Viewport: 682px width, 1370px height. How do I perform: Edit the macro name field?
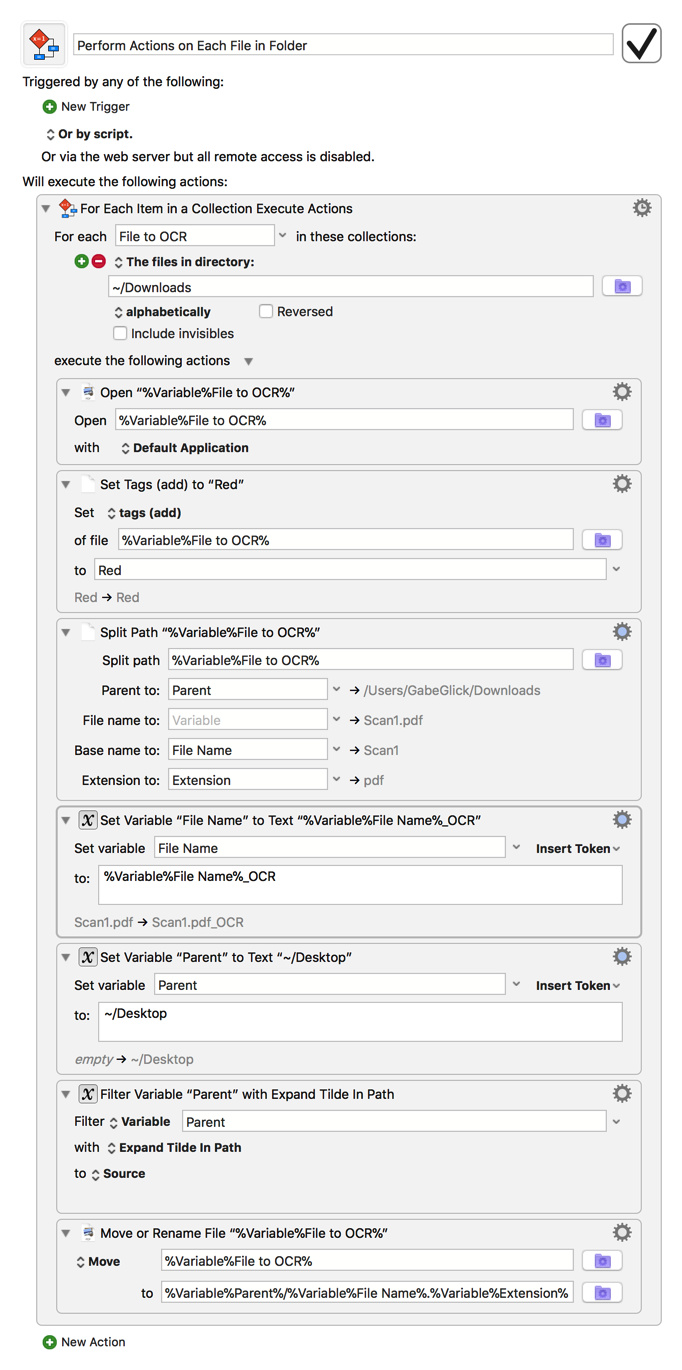click(x=343, y=45)
